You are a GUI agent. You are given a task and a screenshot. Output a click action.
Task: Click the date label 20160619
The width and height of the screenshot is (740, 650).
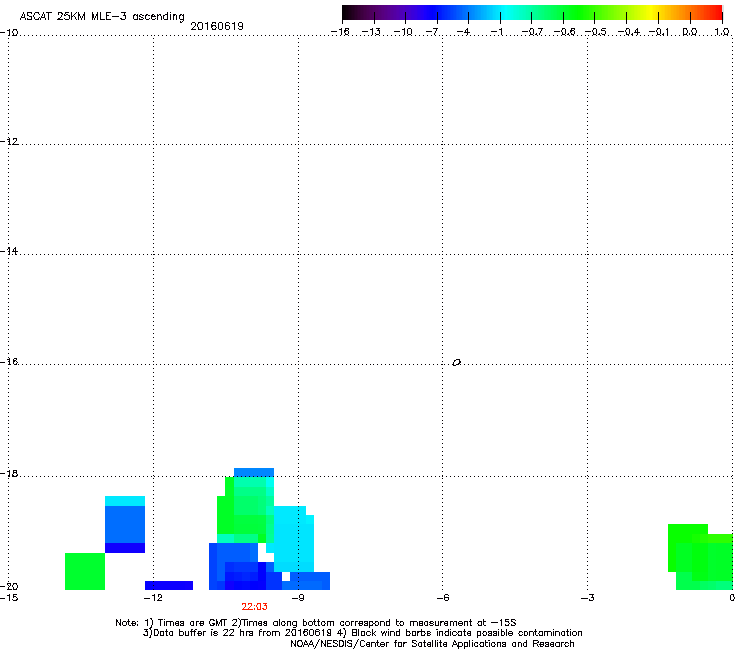click(217, 26)
